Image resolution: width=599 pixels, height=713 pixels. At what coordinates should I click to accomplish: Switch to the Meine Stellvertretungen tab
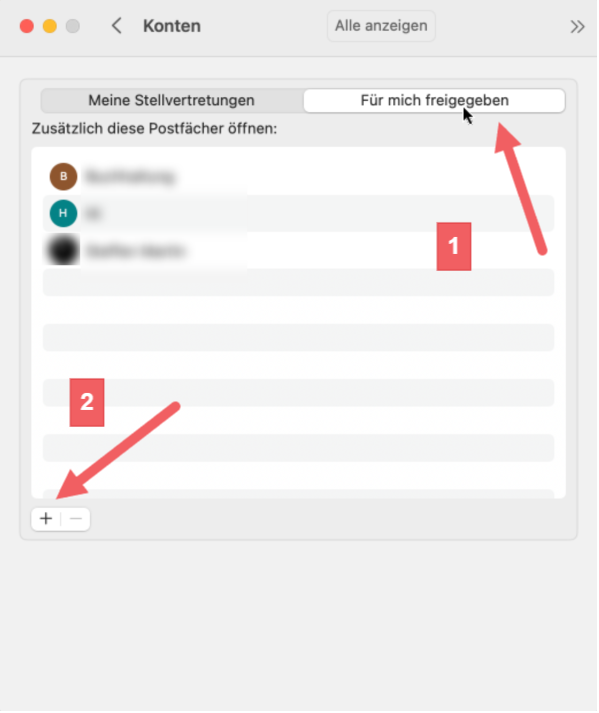[x=171, y=100]
